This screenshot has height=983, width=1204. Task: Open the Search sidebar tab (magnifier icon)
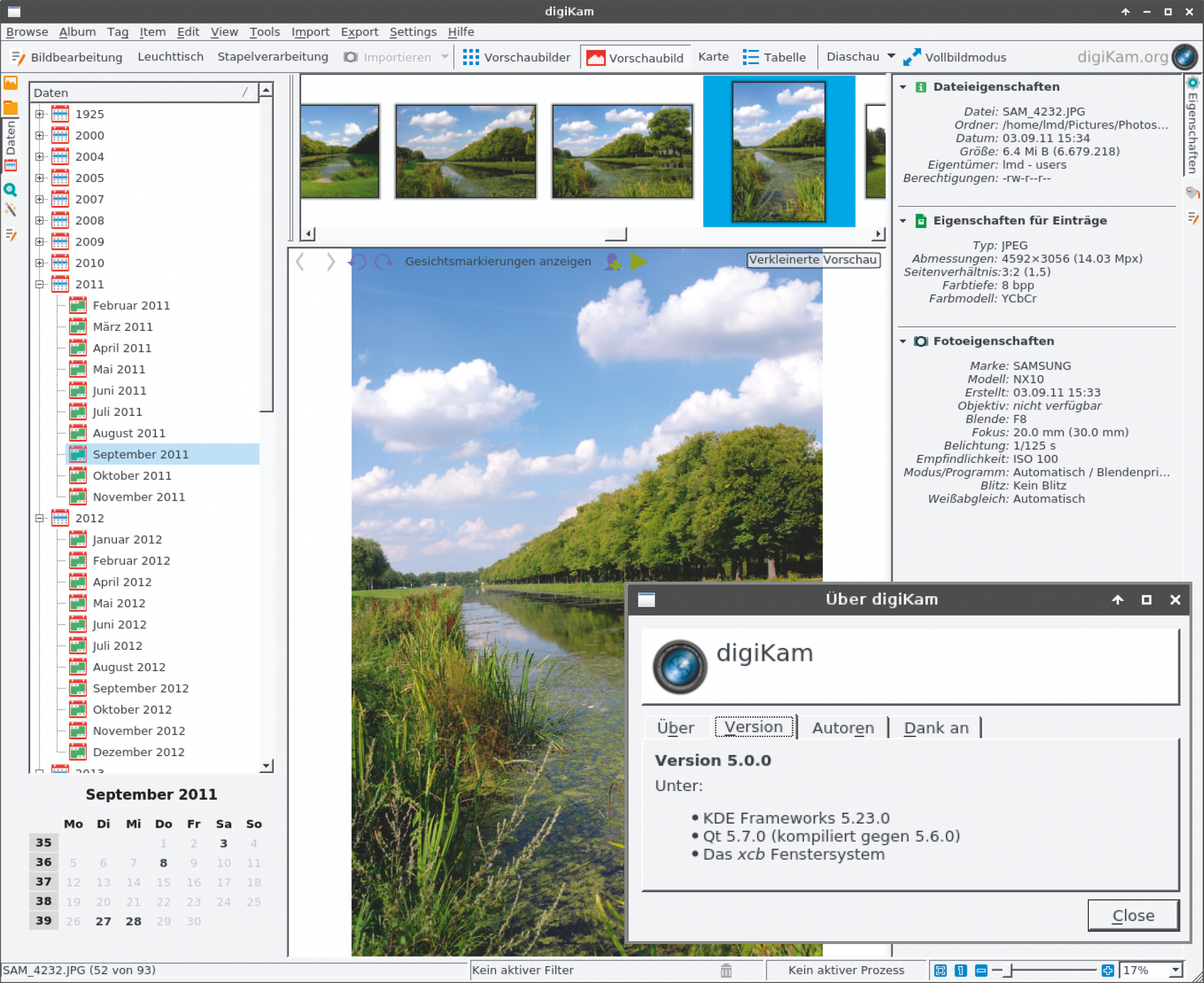pos(10,190)
